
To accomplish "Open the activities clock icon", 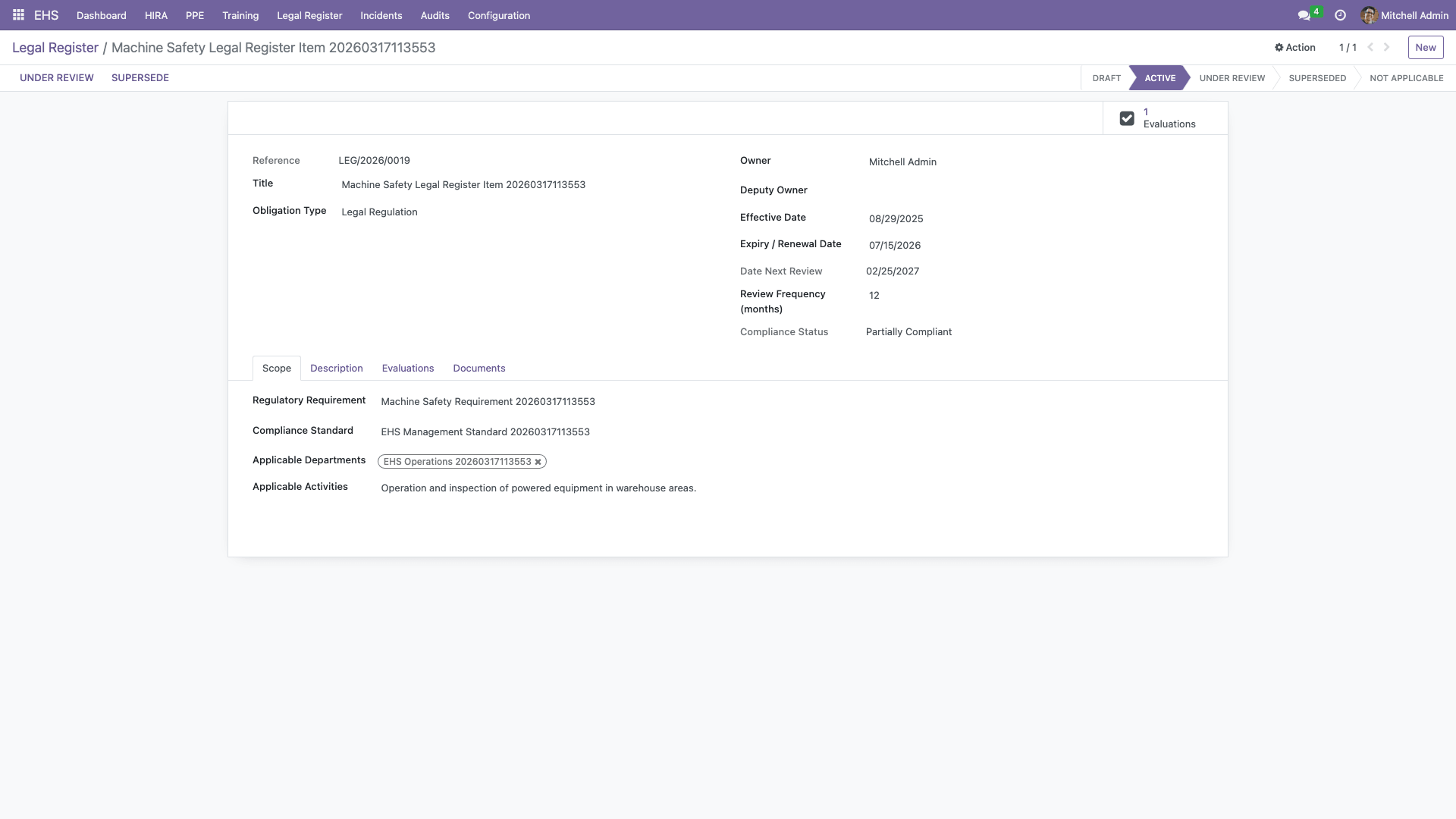I will pos(1340,15).
